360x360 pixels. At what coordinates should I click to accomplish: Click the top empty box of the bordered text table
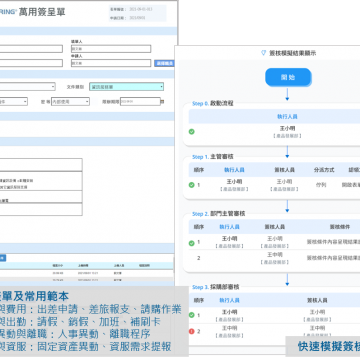coord(41,165)
